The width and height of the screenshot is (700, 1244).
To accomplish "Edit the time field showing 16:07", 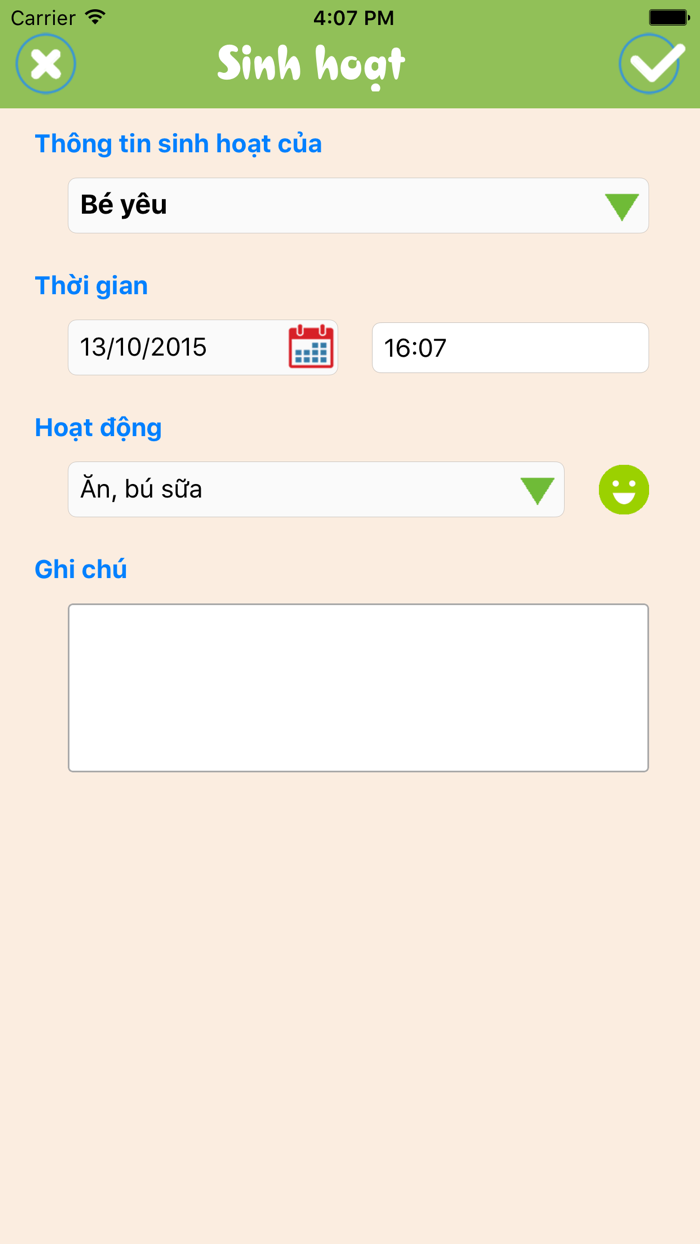I will click(510, 348).
